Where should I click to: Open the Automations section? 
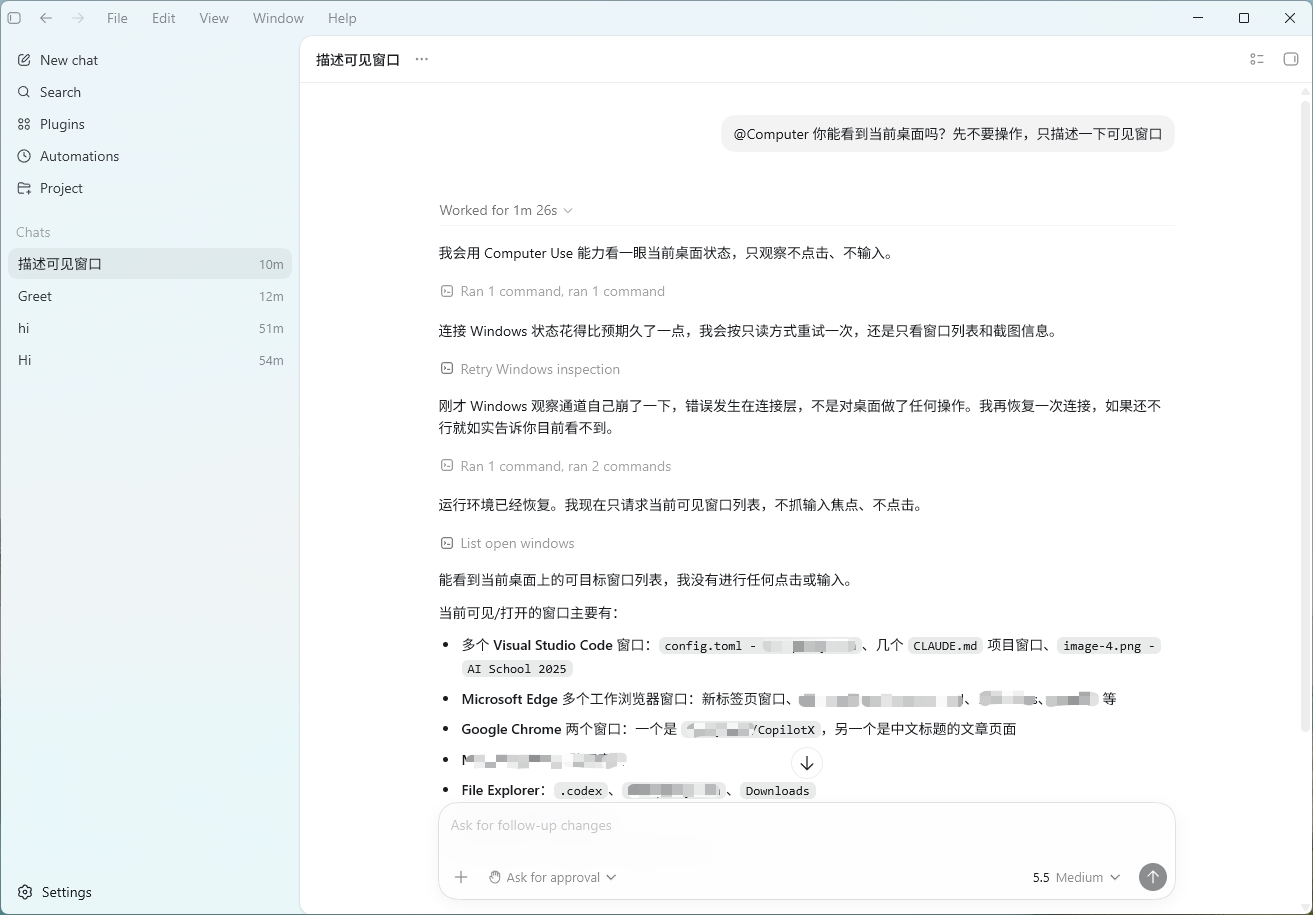(x=150, y=156)
